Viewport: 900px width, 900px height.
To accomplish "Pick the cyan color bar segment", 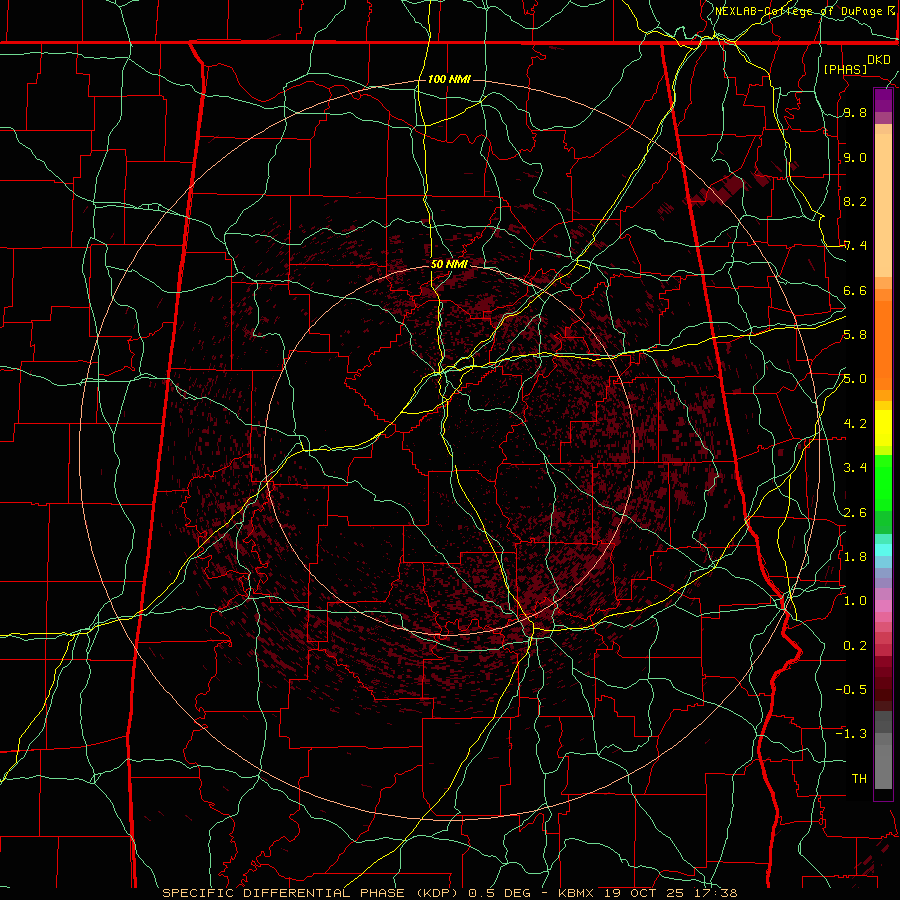I will pos(883,550).
